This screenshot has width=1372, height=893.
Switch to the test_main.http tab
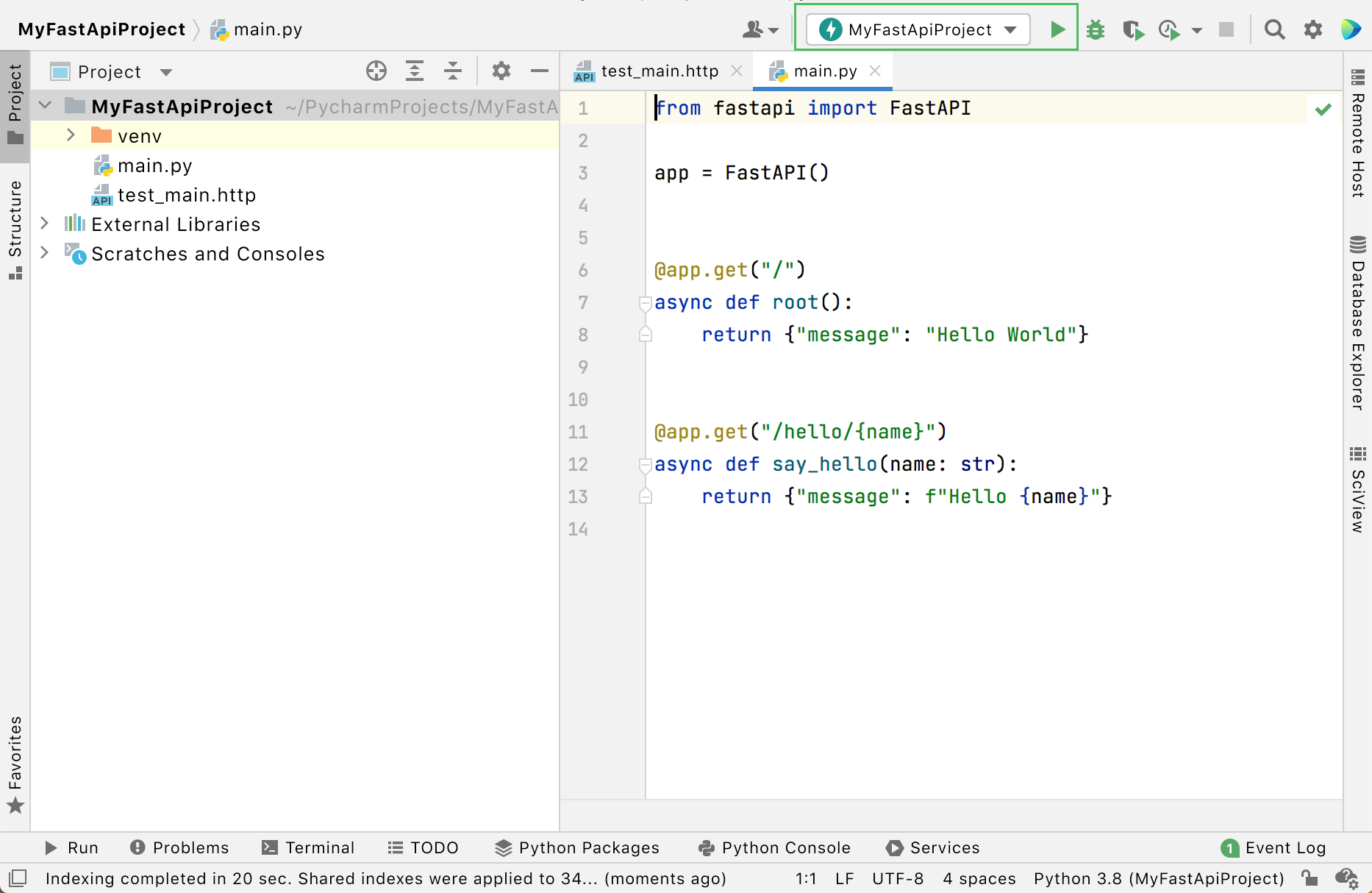pos(658,71)
